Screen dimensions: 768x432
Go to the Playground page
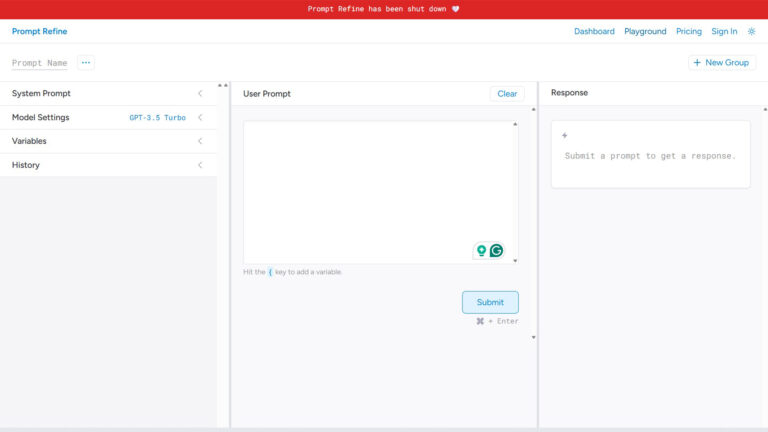tap(645, 31)
